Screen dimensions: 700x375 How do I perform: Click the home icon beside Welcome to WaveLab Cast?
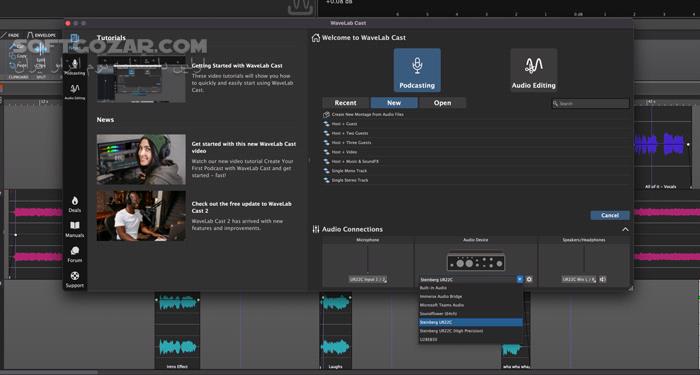click(x=316, y=38)
